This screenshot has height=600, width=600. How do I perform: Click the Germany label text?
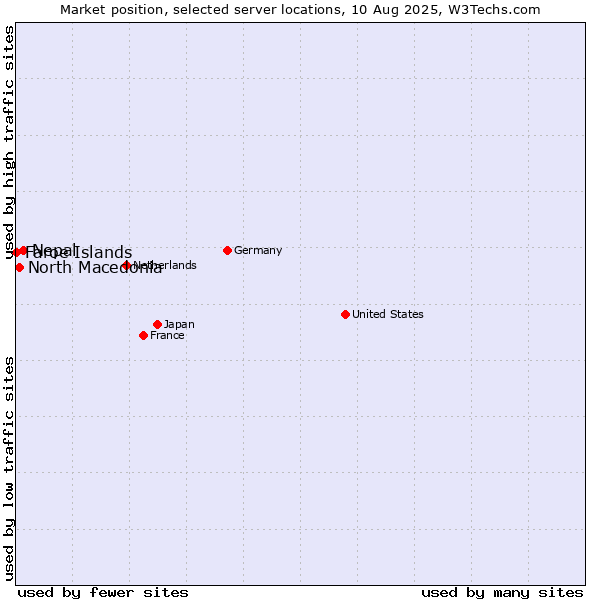tap(258, 251)
